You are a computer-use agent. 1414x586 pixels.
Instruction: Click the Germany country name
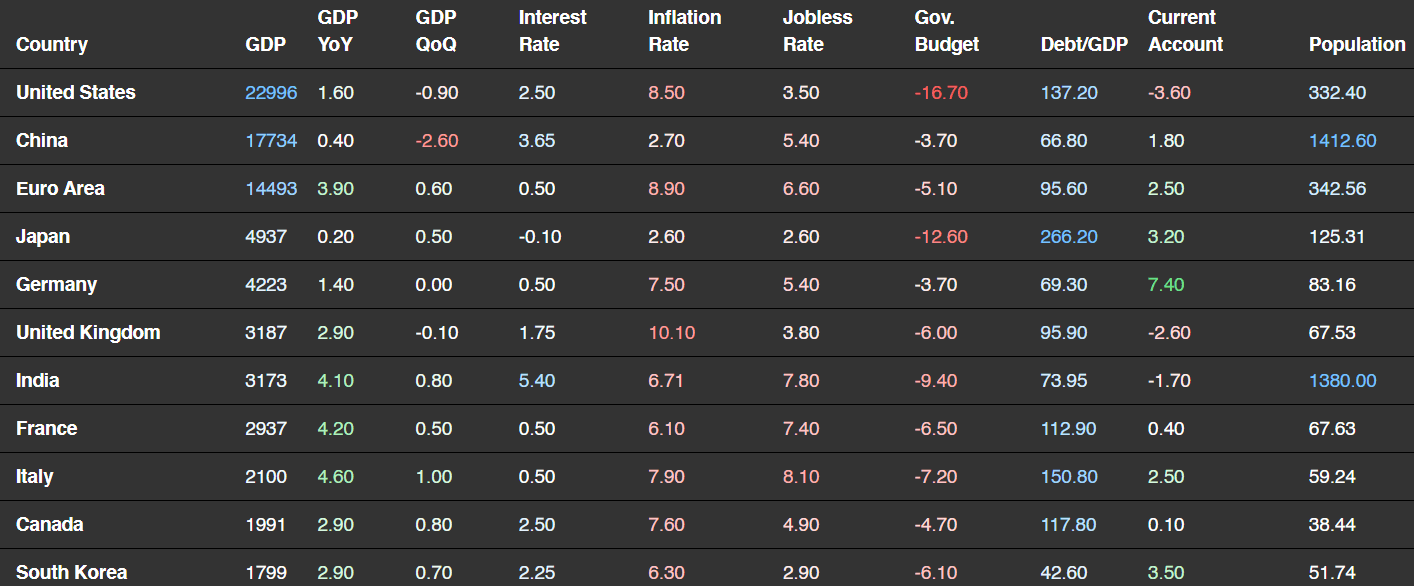pyautogui.click(x=56, y=284)
